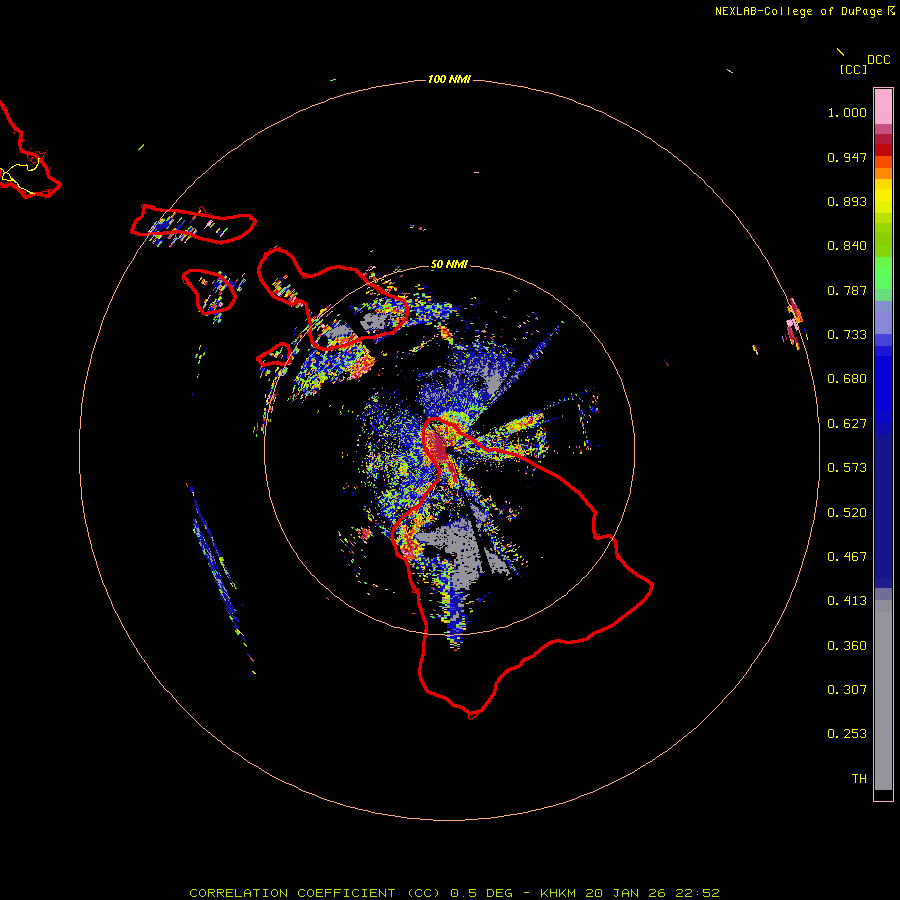The image size is (900, 900).
Task: Click the 0.627 scale value
Action: click(x=847, y=424)
